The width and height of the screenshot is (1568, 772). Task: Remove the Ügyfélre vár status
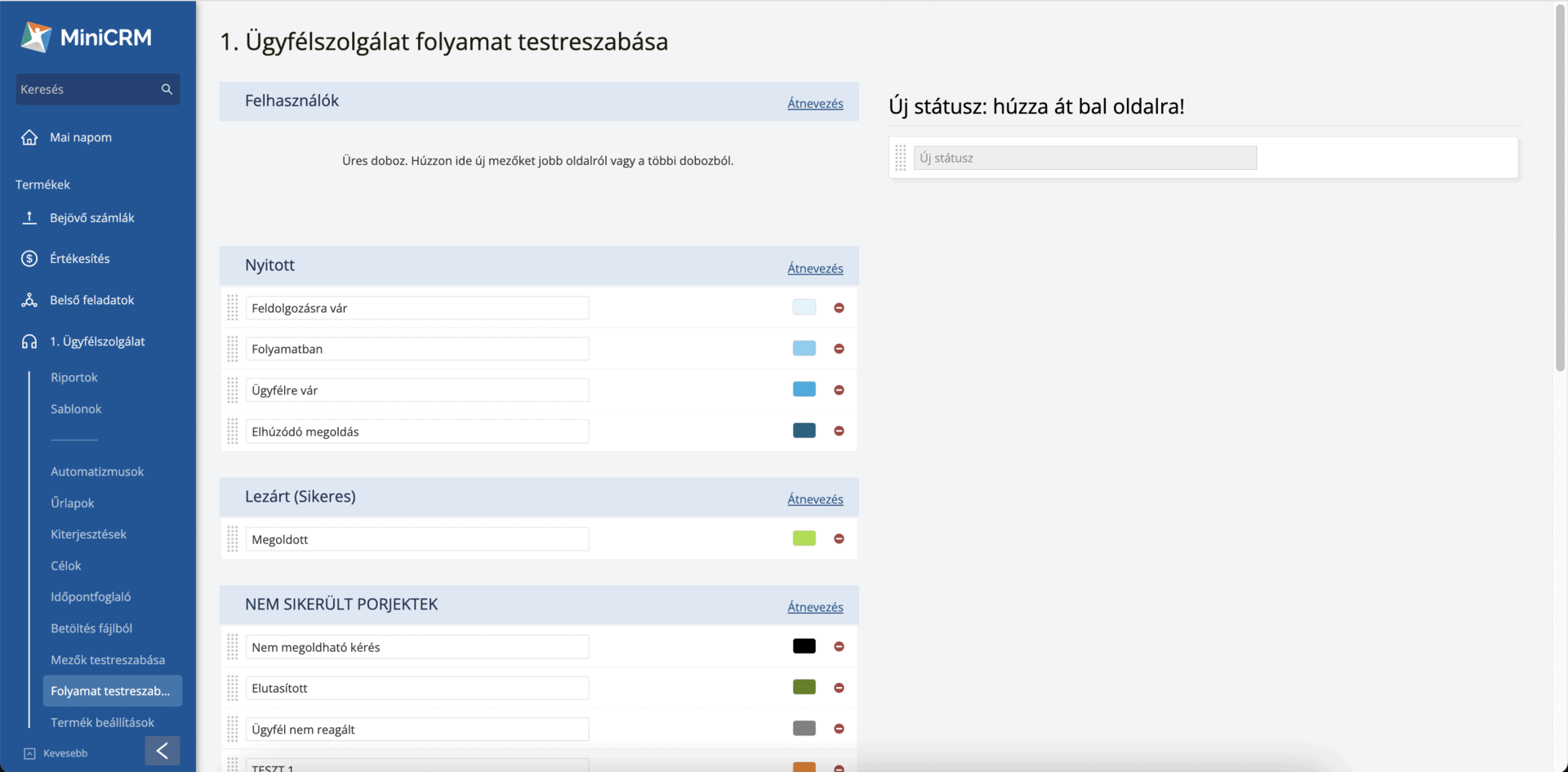839,390
